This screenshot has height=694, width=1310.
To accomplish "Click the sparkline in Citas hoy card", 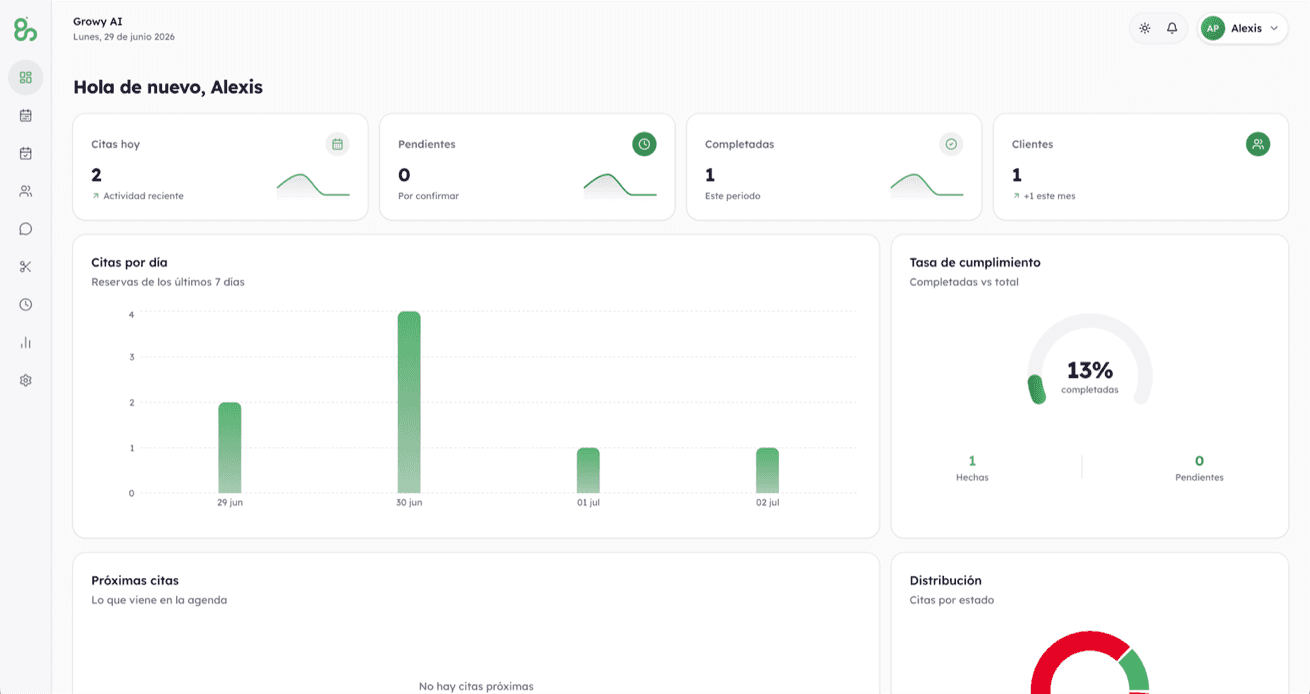I will [x=313, y=185].
